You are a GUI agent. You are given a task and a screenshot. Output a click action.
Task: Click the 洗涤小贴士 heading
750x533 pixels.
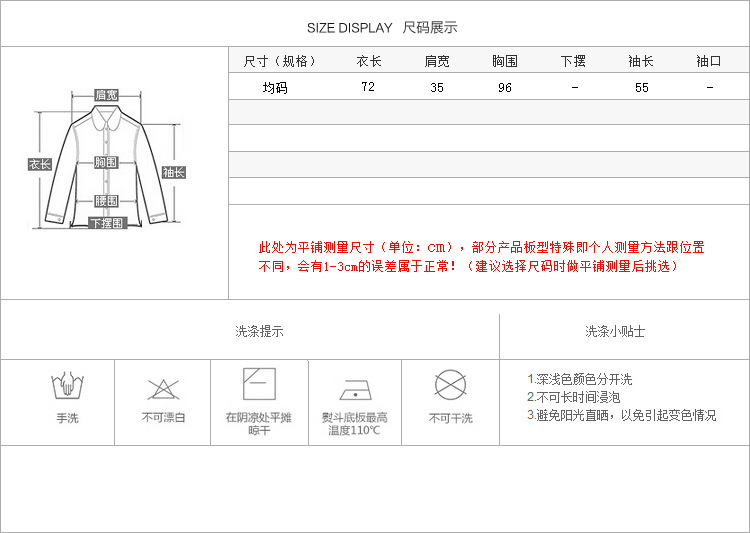(615, 331)
